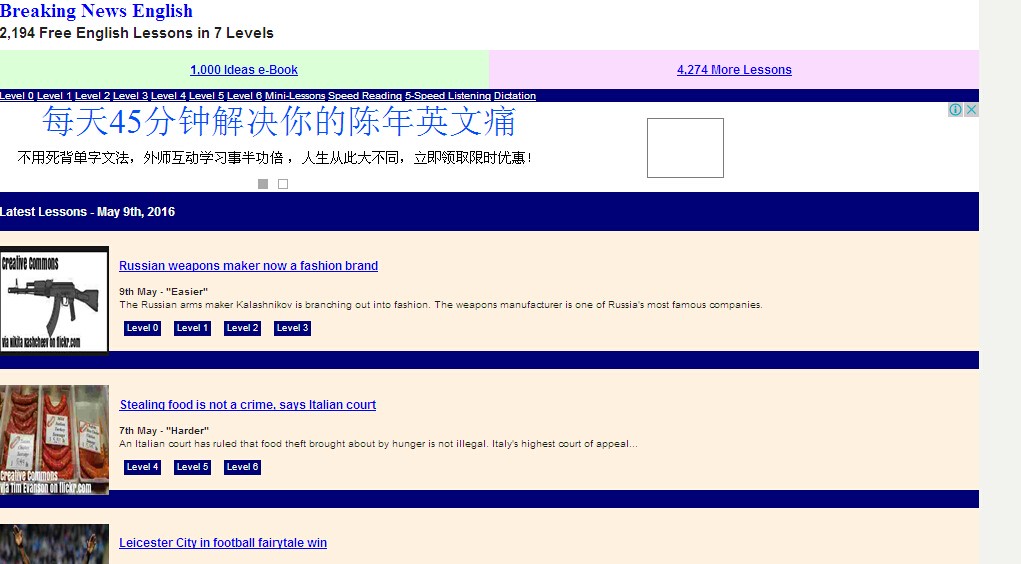The width and height of the screenshot is (1021, 564).
Task: Choose Level 5 button for the Italian court lesson
Action: pos(192,467)
